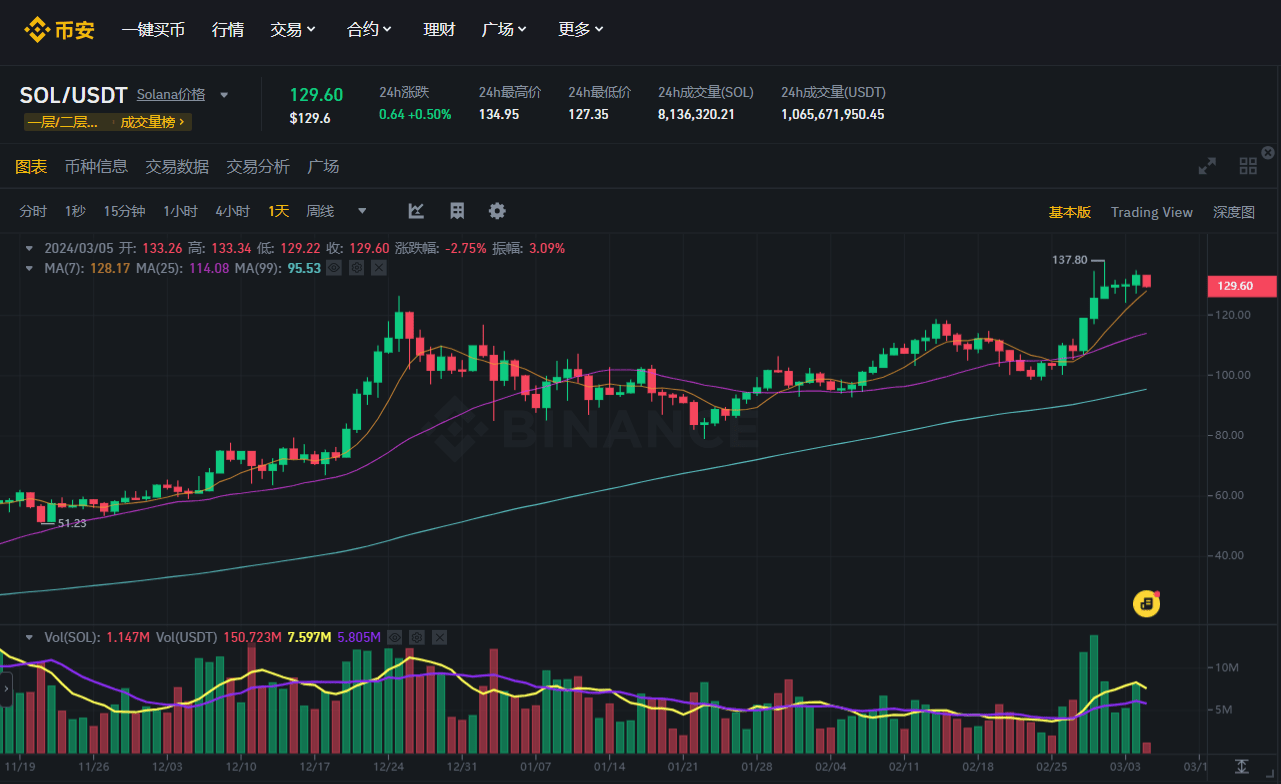This screenshot has width=1281, height=784.
Task: Switch chart to fullscreen expand icon
Action: pos(1207,166)
